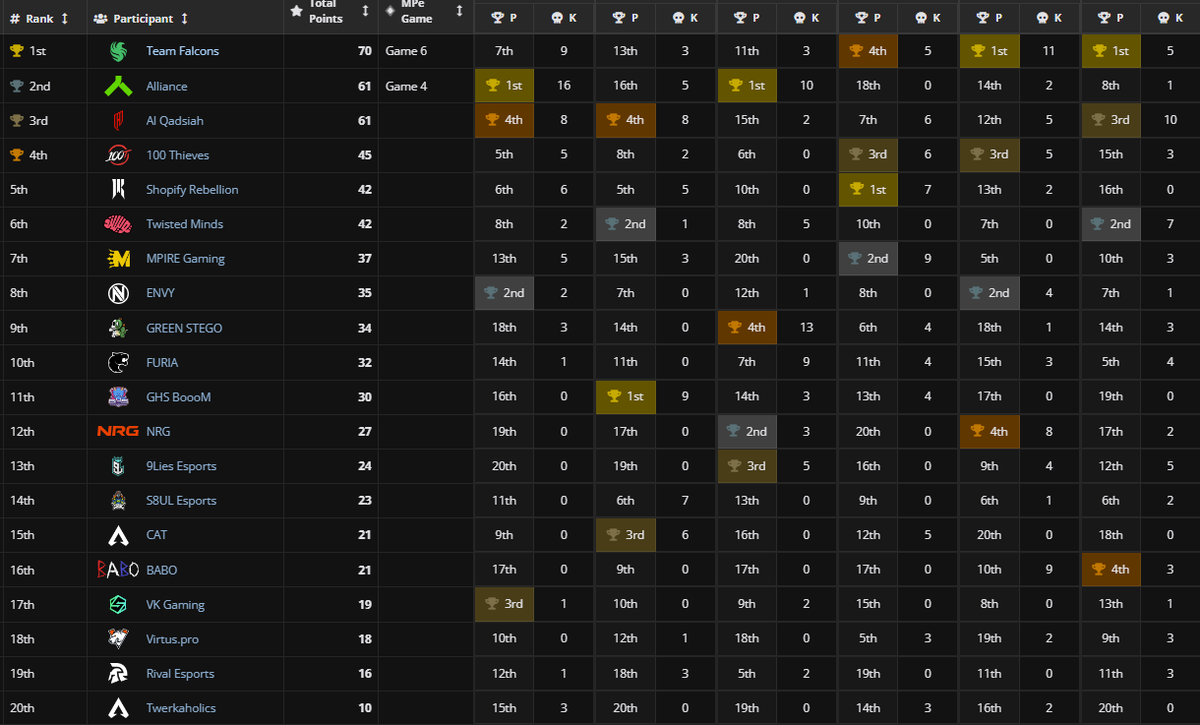
Task: Click ENVY team logo
Action: (118, 293)
